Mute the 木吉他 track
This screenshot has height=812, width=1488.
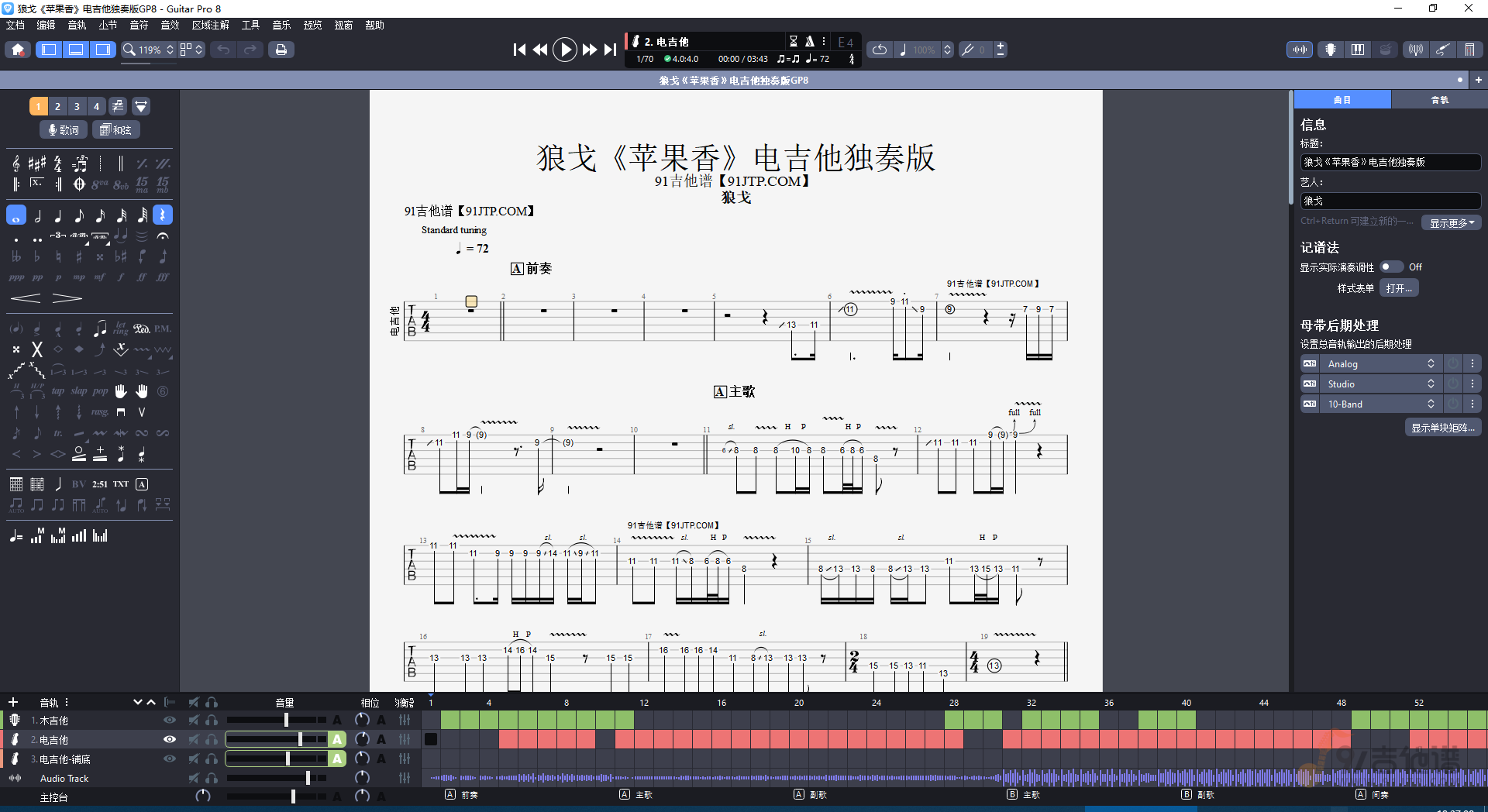pyautogui.click(x=194, y=720)
